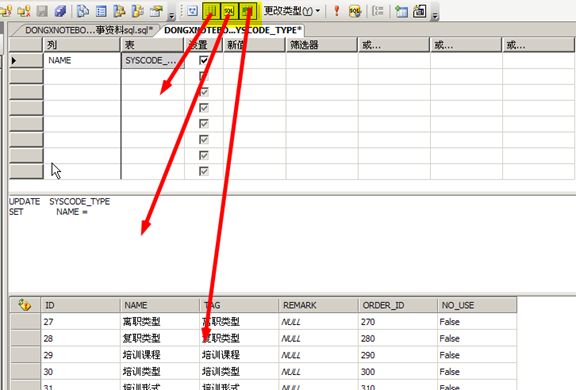Select the SYSCODE_TYPE designer tab

233,30
